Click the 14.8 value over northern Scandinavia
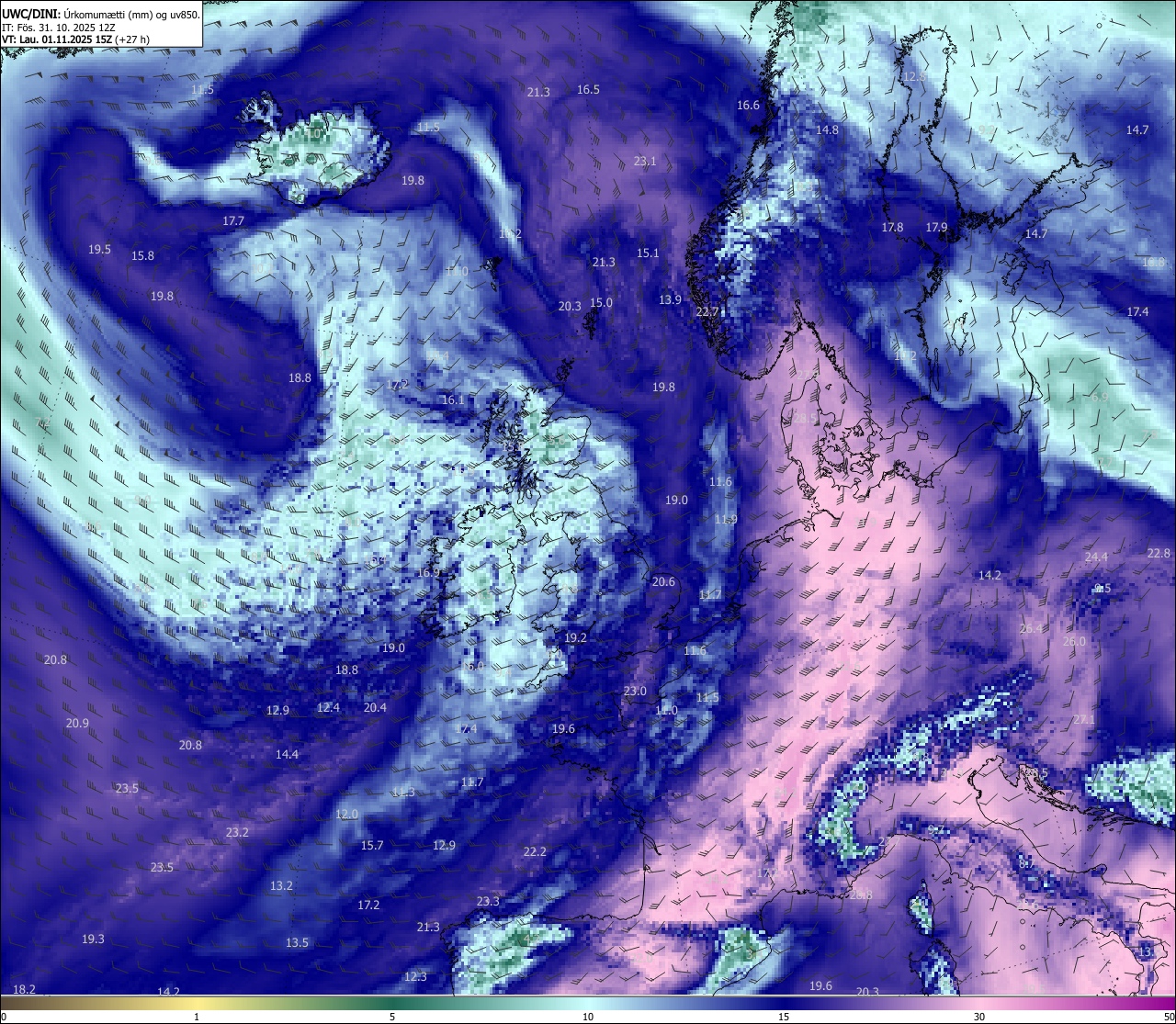The image size is (1176, 1024). 827,129
